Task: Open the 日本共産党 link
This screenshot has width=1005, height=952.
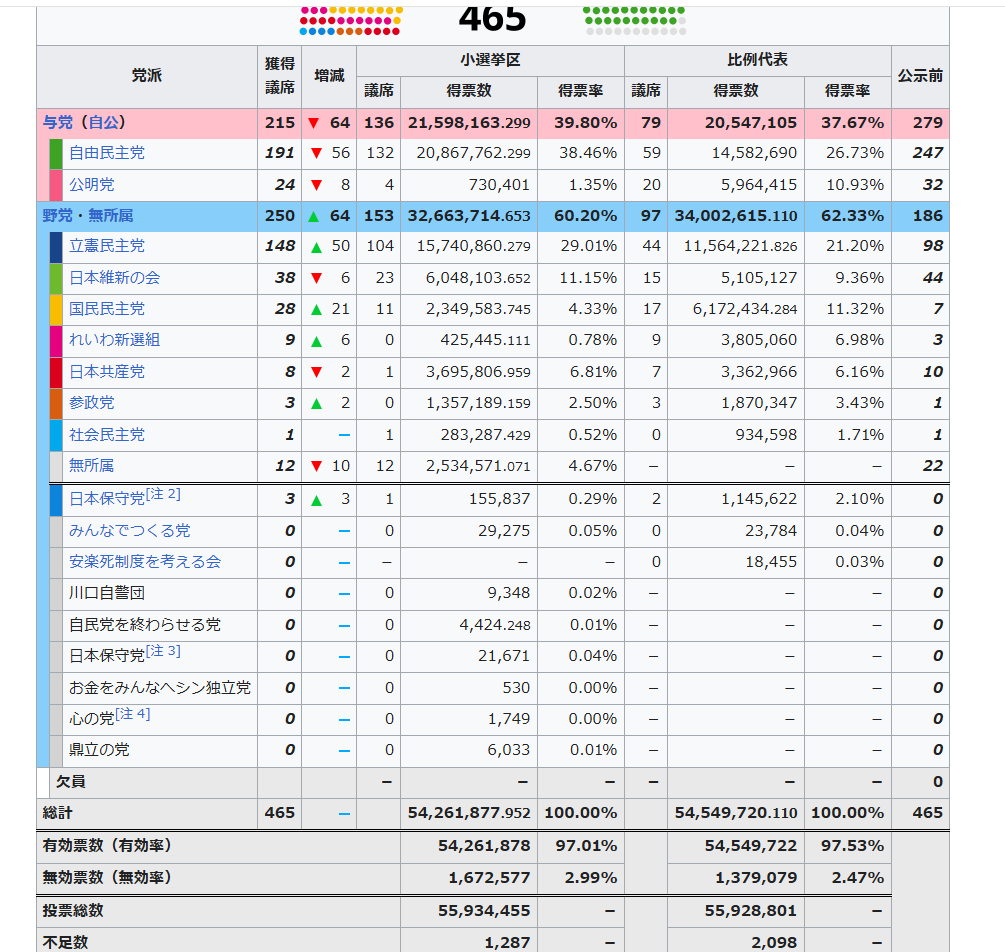Action: click(x=107, y=372)
